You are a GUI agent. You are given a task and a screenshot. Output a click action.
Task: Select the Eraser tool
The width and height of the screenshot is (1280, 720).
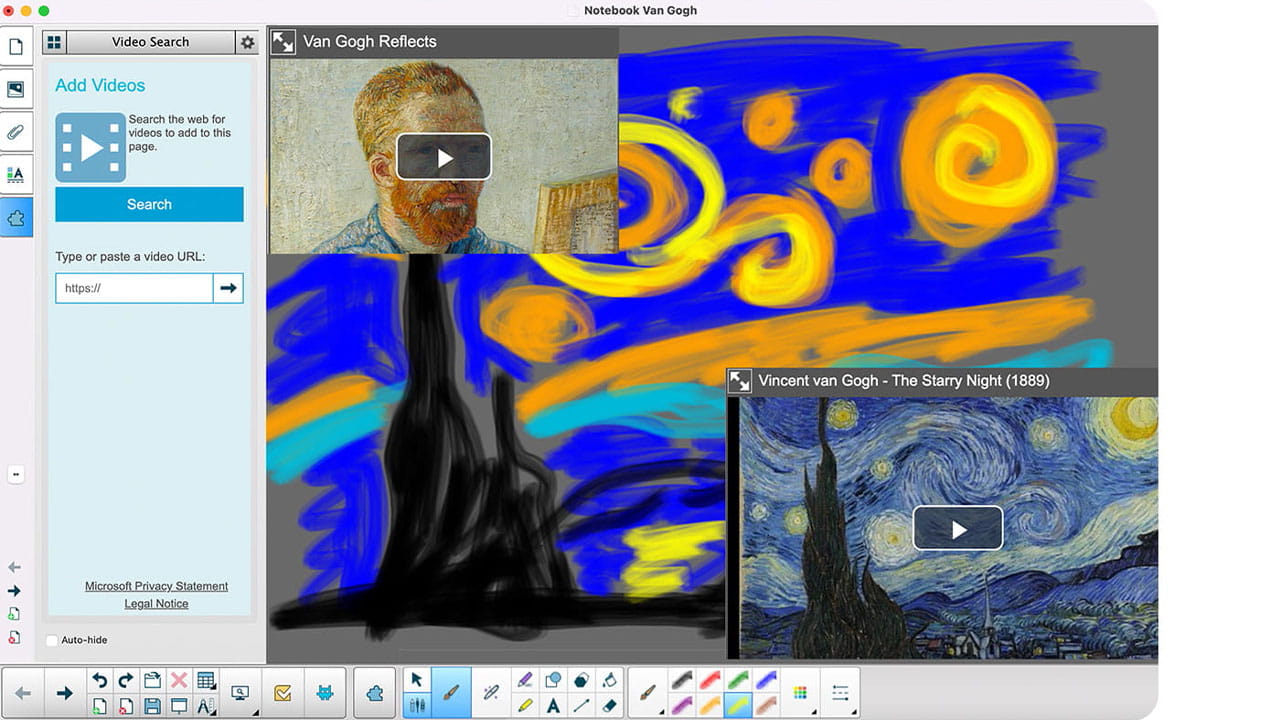610,704
